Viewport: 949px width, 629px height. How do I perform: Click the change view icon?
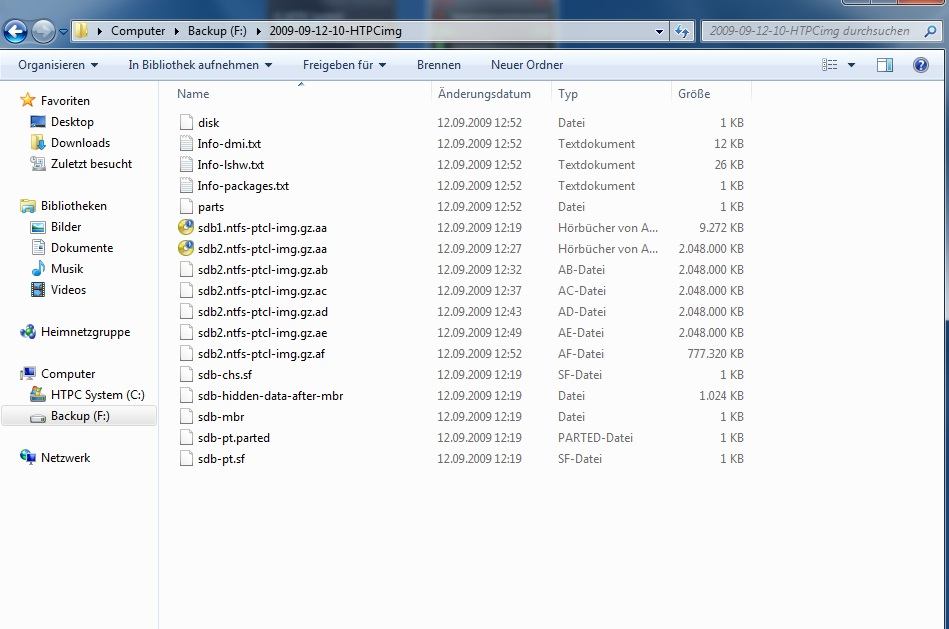[830, 65]
